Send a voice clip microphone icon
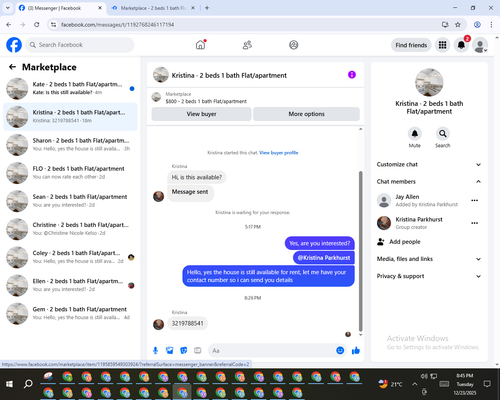Image resolution: width=500 pixels, height=400 pixels. 155,350
